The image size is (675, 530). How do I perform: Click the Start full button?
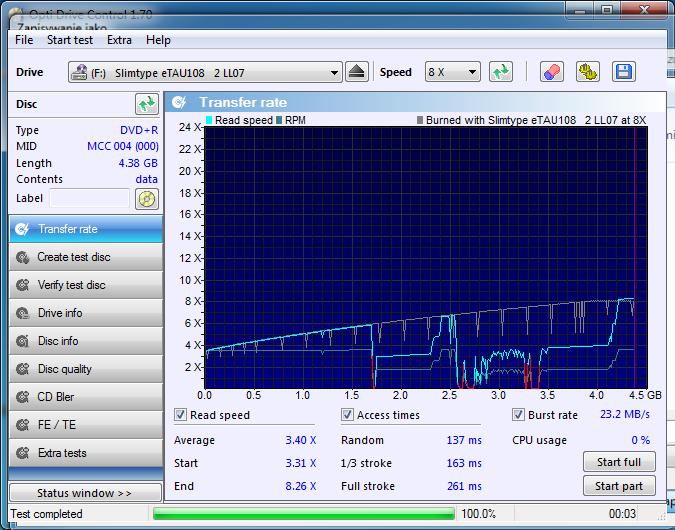tap(619, 462)
